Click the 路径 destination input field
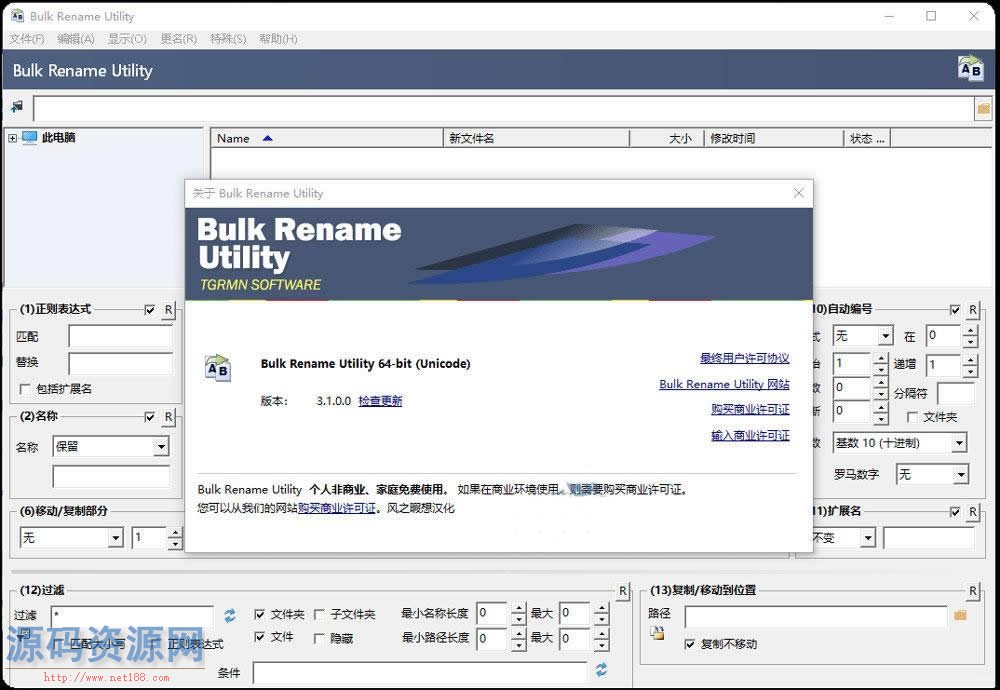 tap(816, 616)
